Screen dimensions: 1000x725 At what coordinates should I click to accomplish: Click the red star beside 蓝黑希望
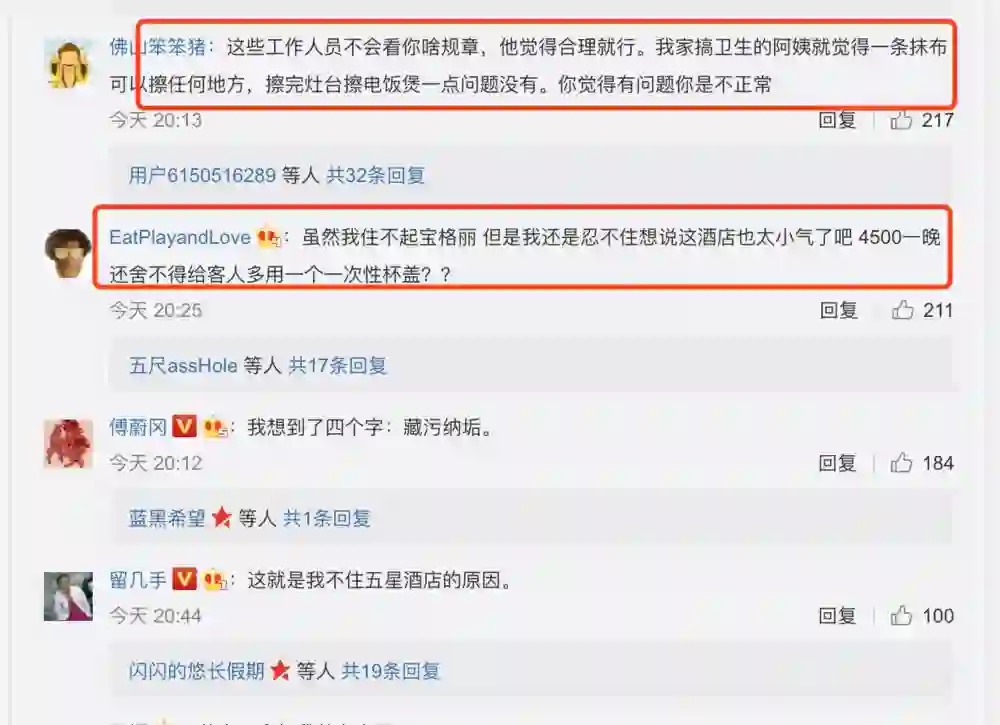click(x=221, y=518)
